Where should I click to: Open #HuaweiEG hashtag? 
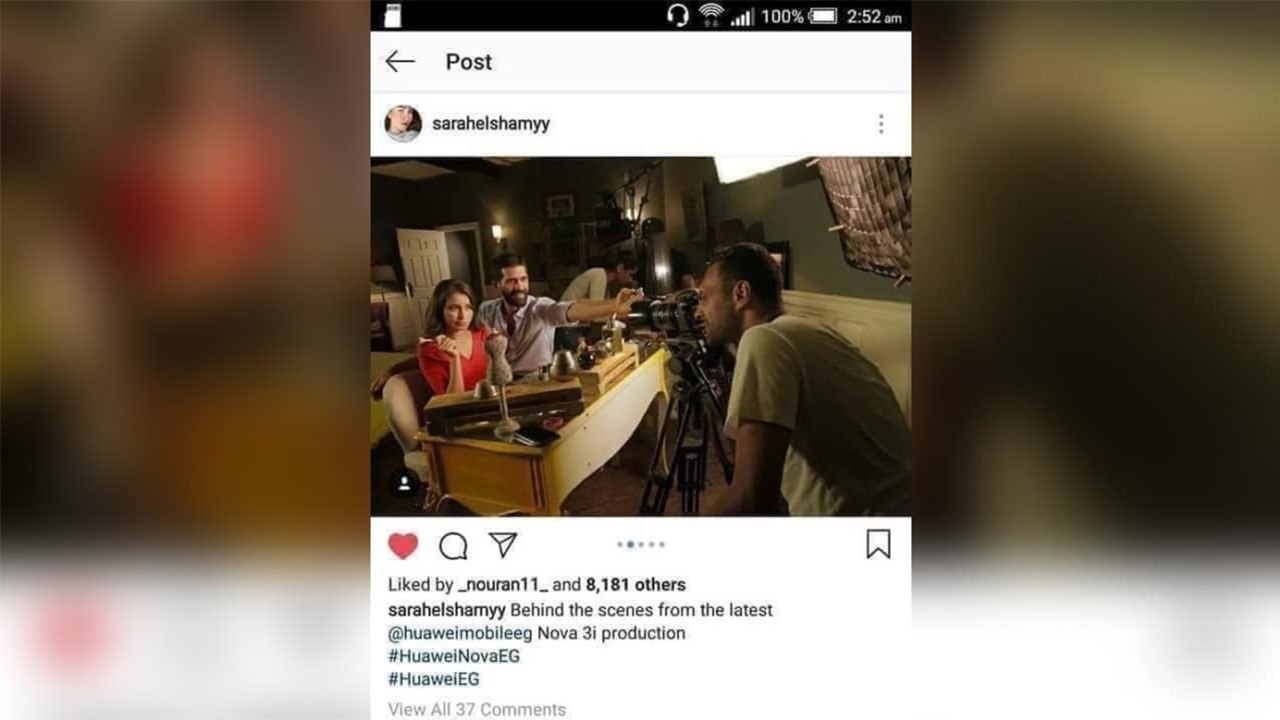(x=434, y=679)
